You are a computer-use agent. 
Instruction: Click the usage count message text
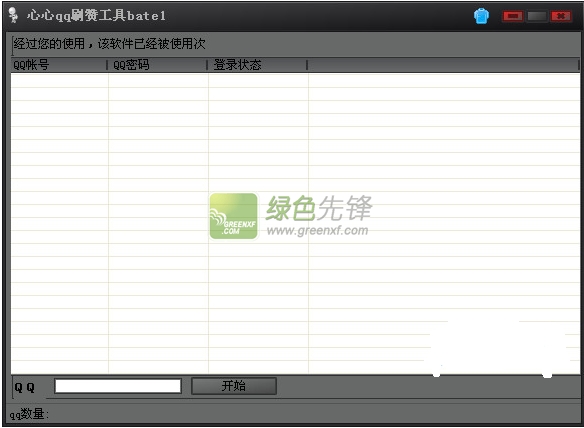pyautogui.click(x=109, y=44)
